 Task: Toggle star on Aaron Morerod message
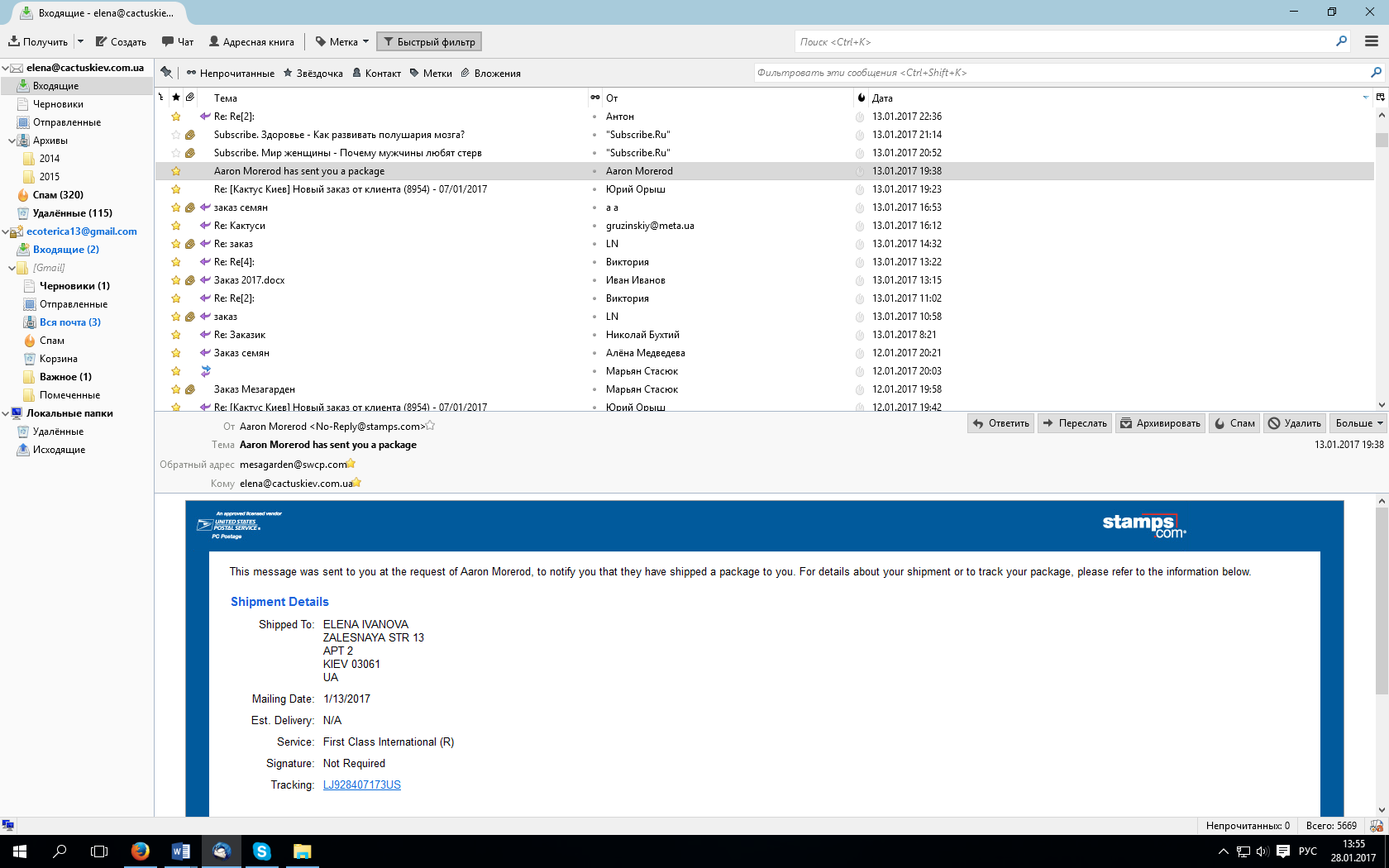click(x=176, y=171)
